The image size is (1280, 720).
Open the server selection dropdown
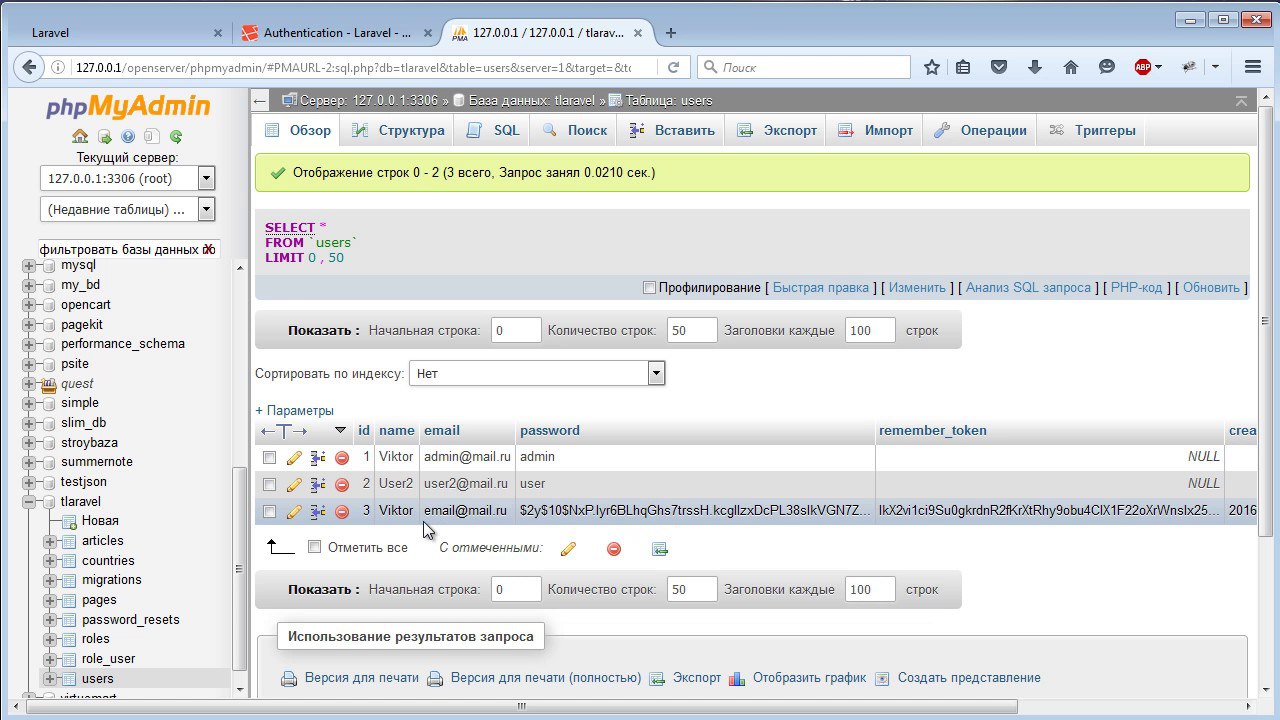click(127, 179)
